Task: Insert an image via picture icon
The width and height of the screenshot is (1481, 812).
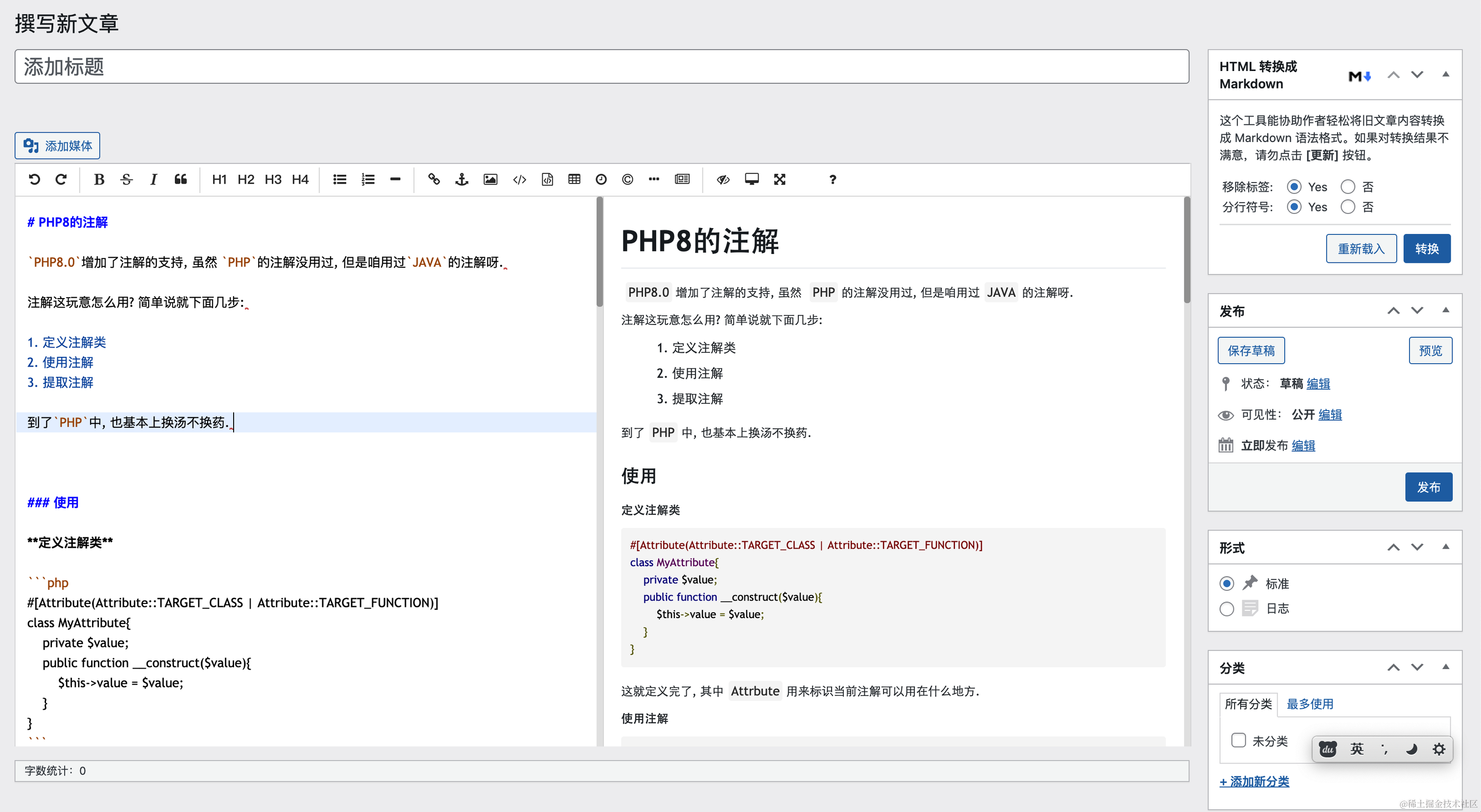Action: 490,179
